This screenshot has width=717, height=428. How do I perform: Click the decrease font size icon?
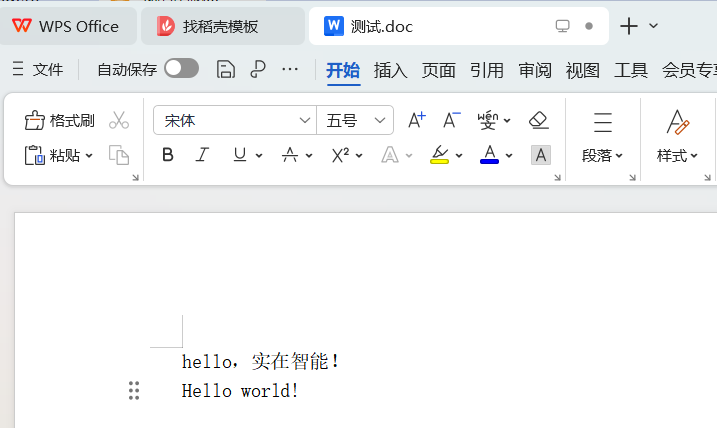(x=451, y=121)
